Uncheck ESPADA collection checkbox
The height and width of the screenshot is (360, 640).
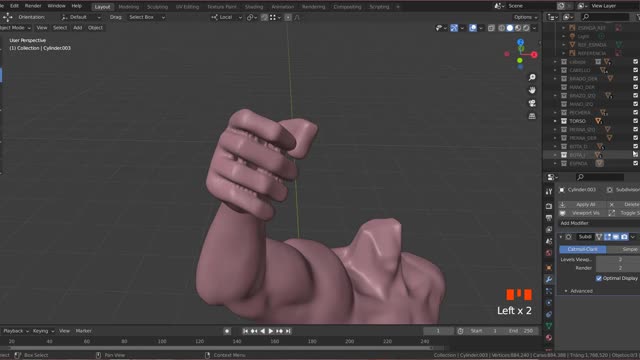(x=635, y=163)
